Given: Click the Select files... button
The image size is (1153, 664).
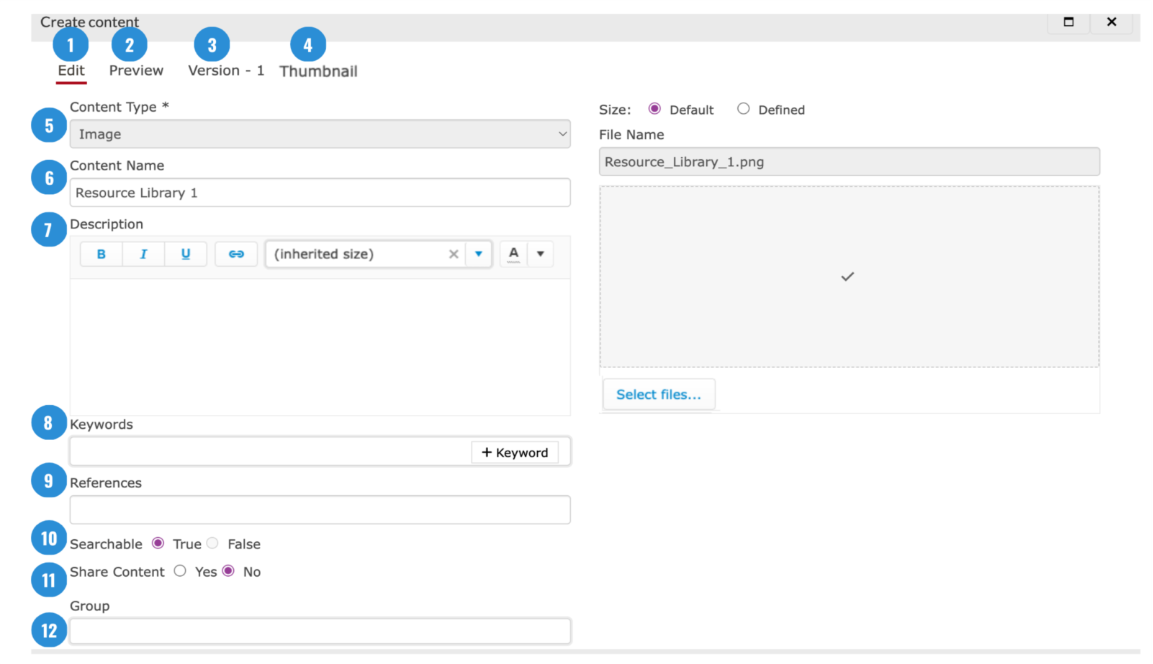Looking at the screenshot, I should pyautogui.click(x=659, y=394).
